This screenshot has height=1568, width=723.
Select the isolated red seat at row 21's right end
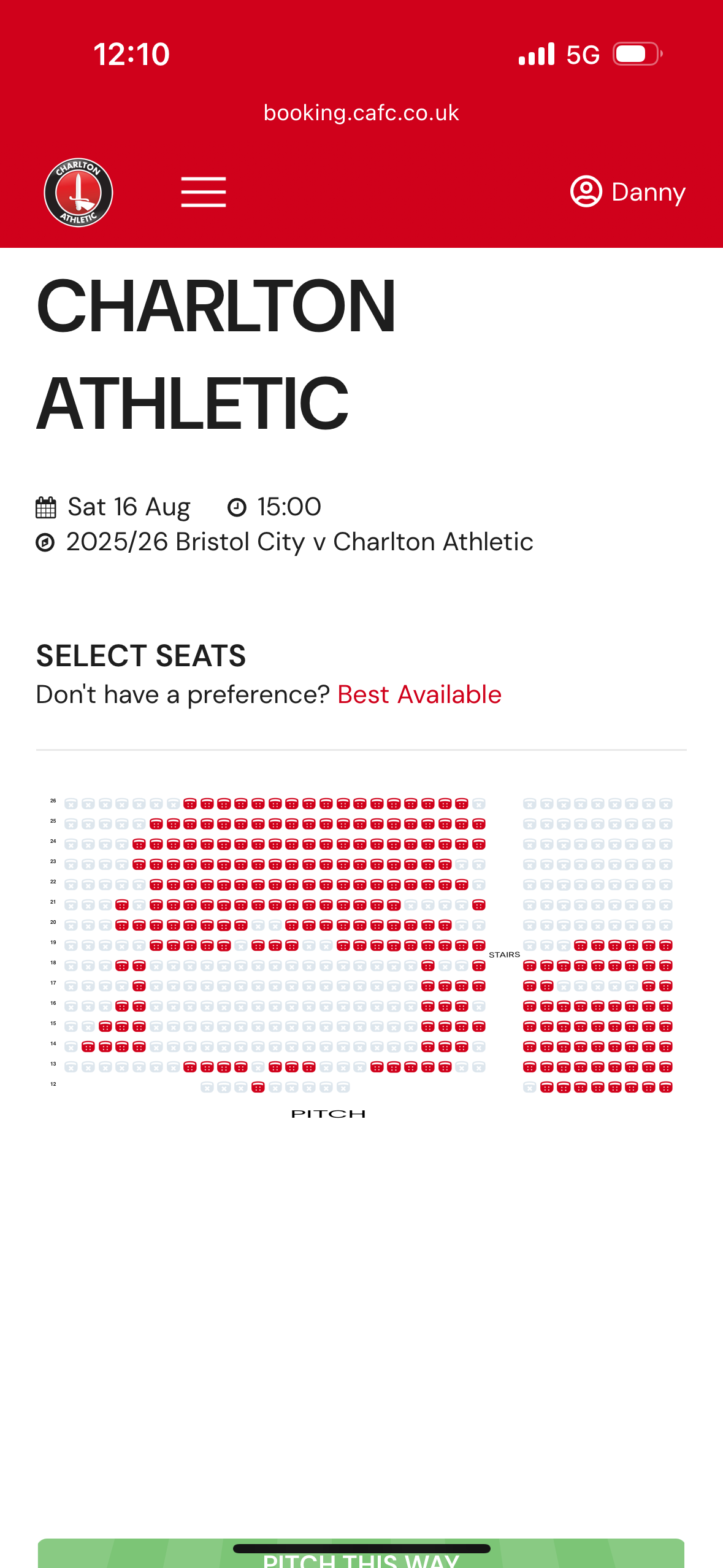(479, 905)
